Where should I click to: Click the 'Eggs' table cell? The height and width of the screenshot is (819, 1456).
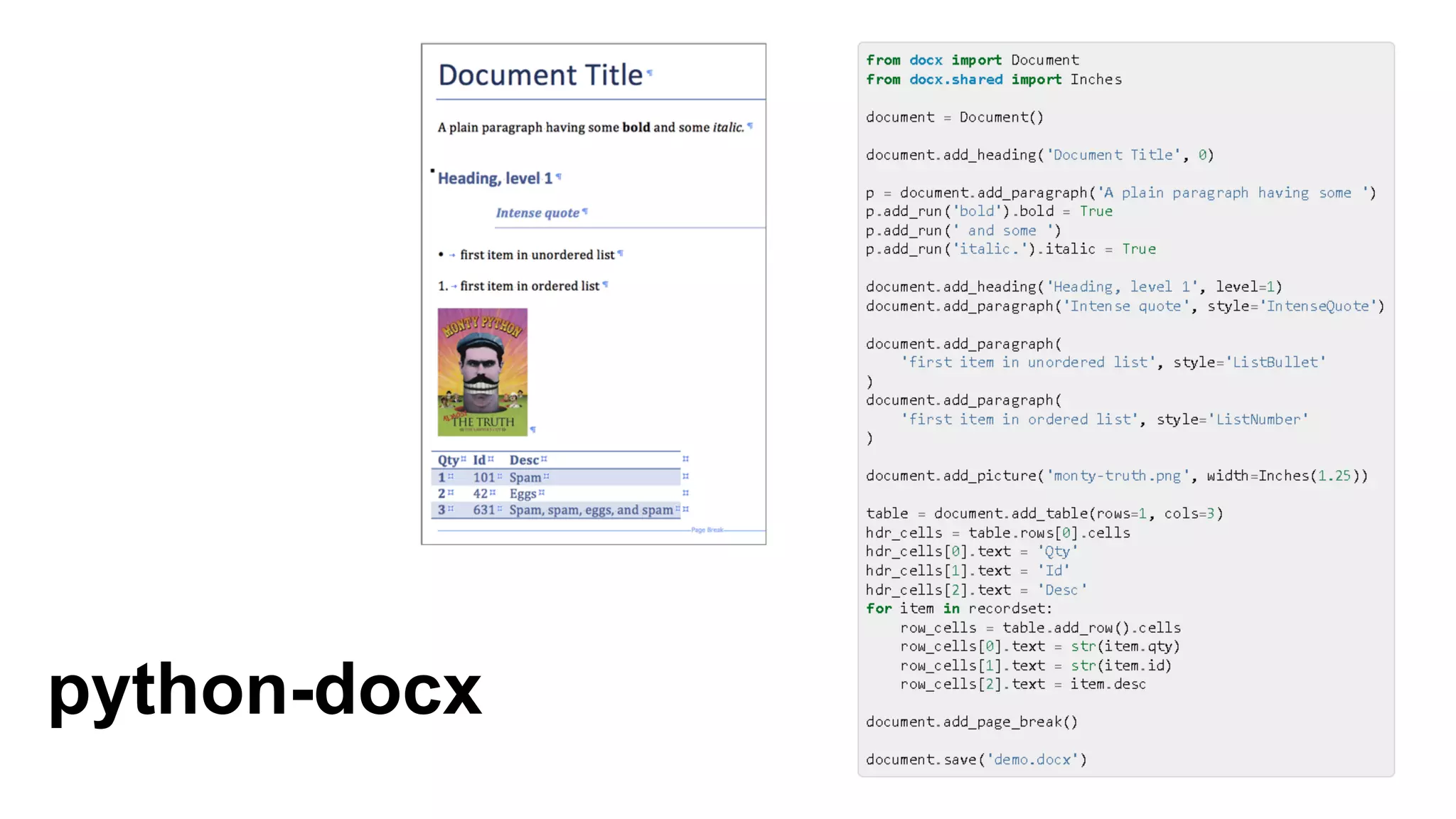[x=523, y=493]
